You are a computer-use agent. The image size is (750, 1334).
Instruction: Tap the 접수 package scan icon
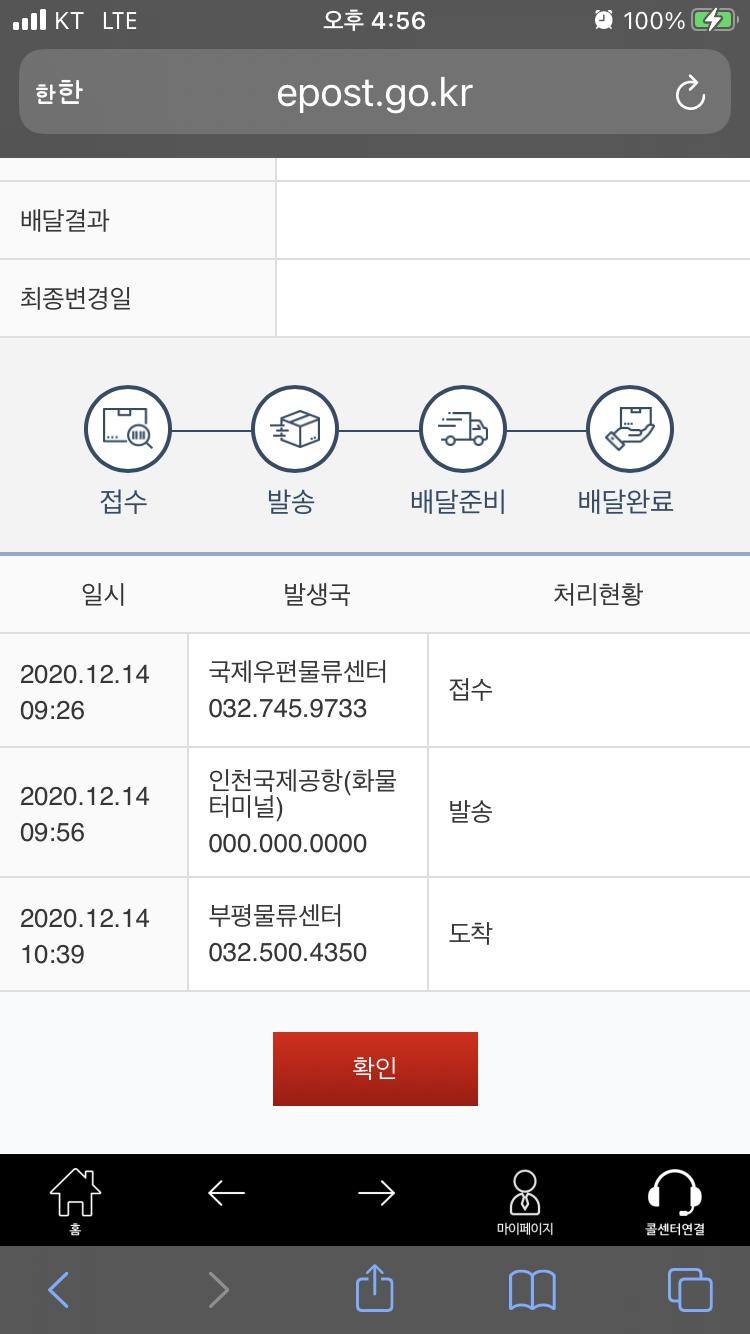pyautogui.click(x=127, y=429)
